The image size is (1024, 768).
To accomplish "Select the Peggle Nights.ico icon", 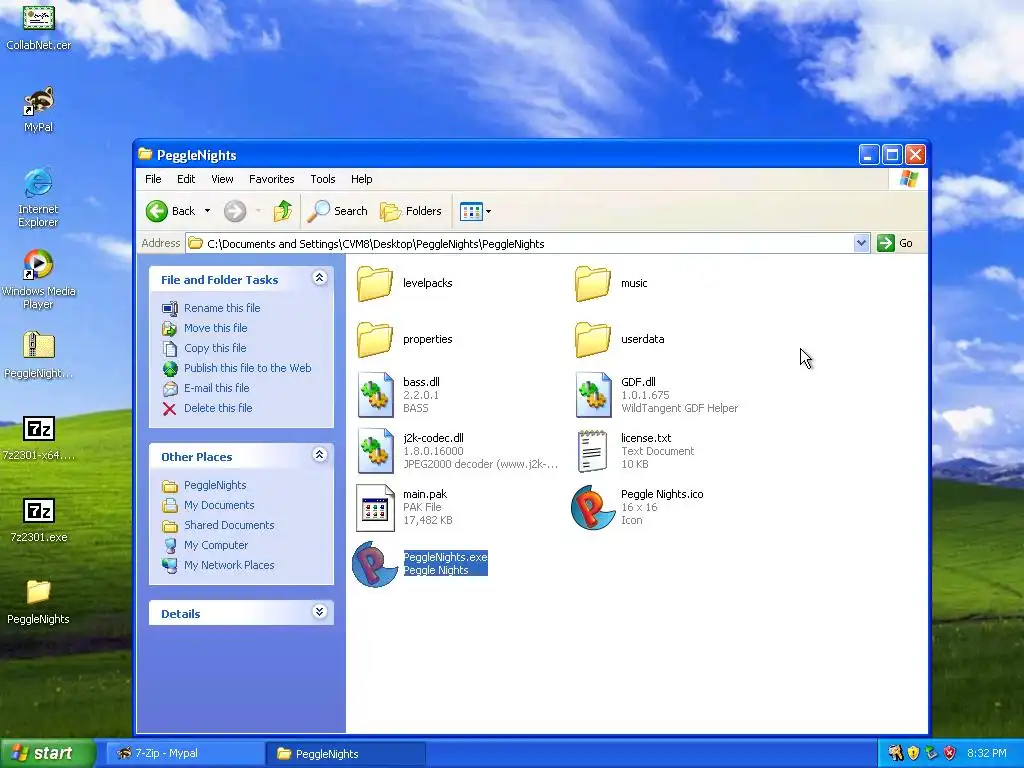I will 593,507.
